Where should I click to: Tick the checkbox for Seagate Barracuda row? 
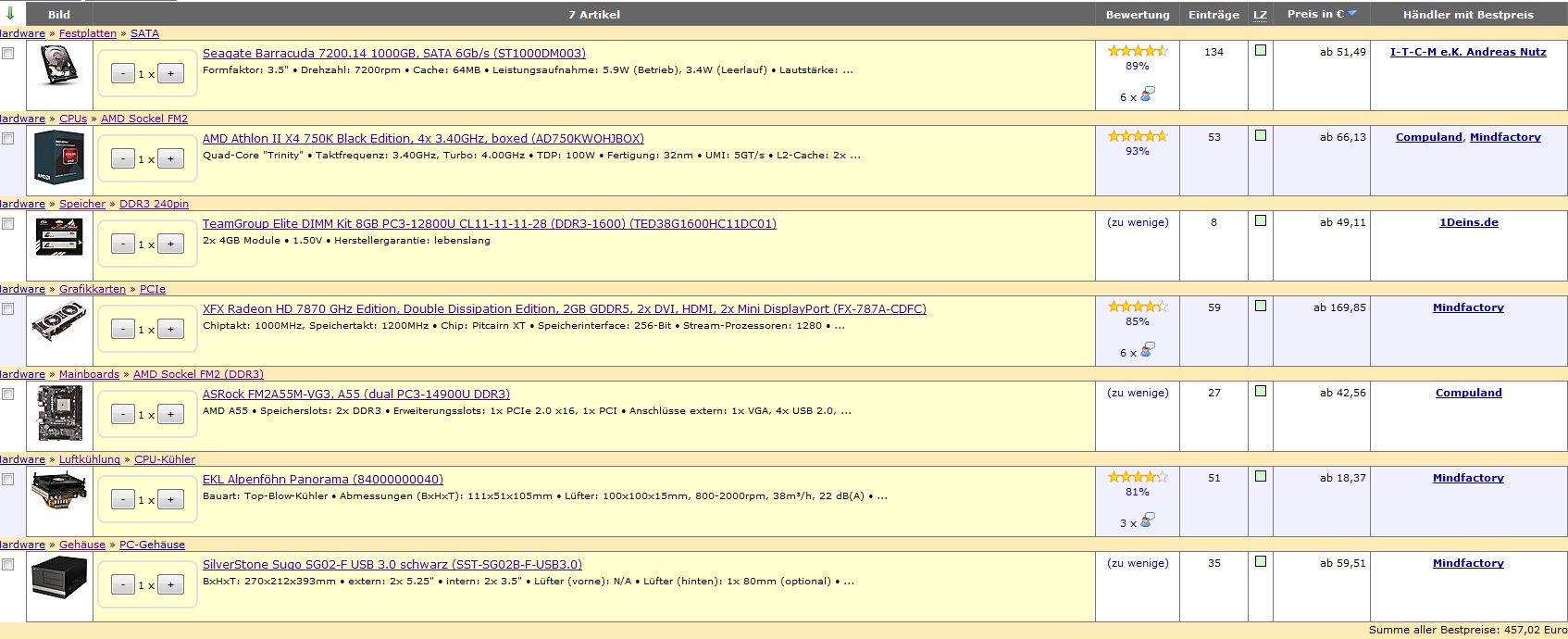click(x=8, y=54)
